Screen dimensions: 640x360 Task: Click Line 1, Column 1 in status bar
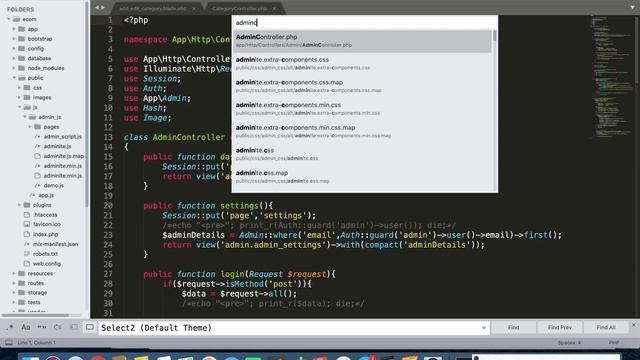point(36,343)
